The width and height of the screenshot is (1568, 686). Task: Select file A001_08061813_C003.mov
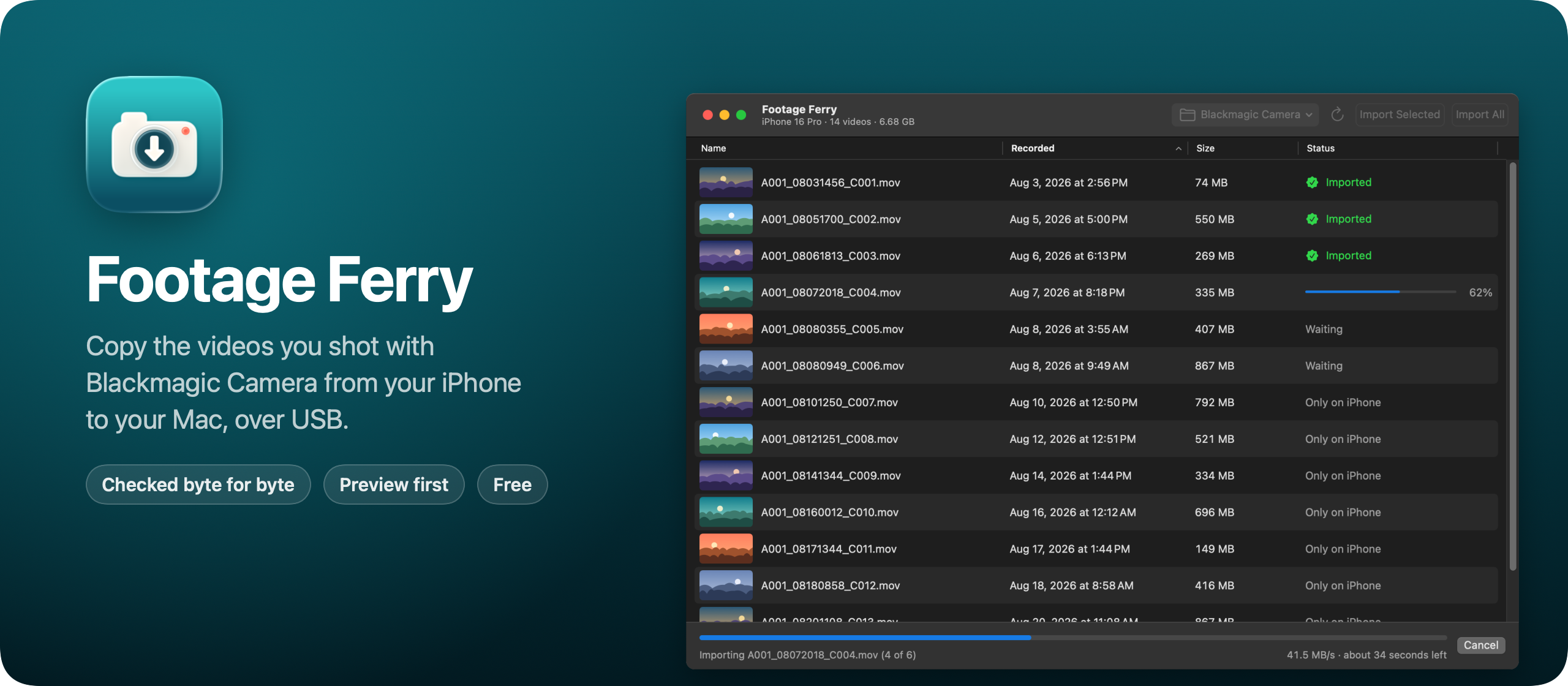[1096, 256]
